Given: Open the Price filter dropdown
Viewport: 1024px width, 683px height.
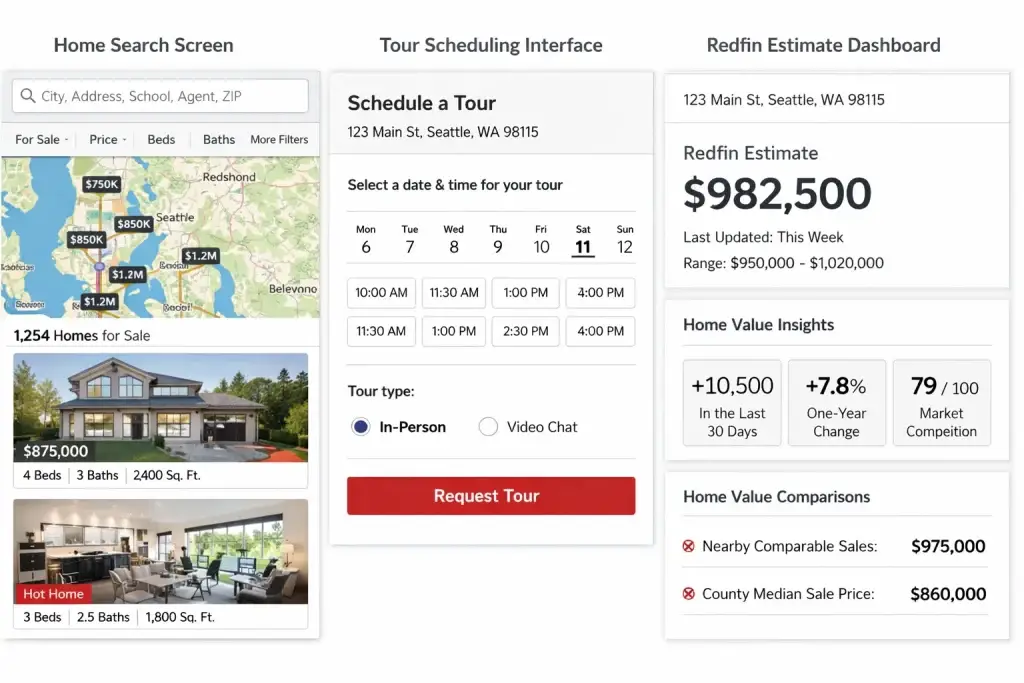Looking at the screenshot, I should [x=108, y=140].
